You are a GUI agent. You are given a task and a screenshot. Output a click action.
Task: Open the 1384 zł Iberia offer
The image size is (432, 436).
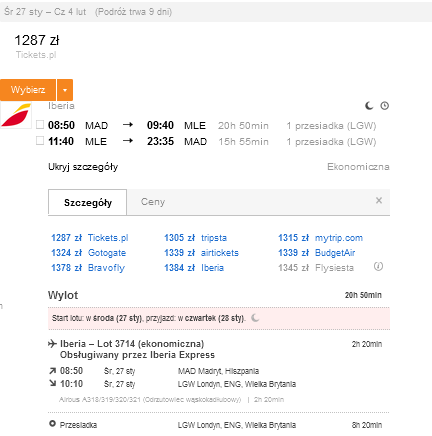(194, 268)
